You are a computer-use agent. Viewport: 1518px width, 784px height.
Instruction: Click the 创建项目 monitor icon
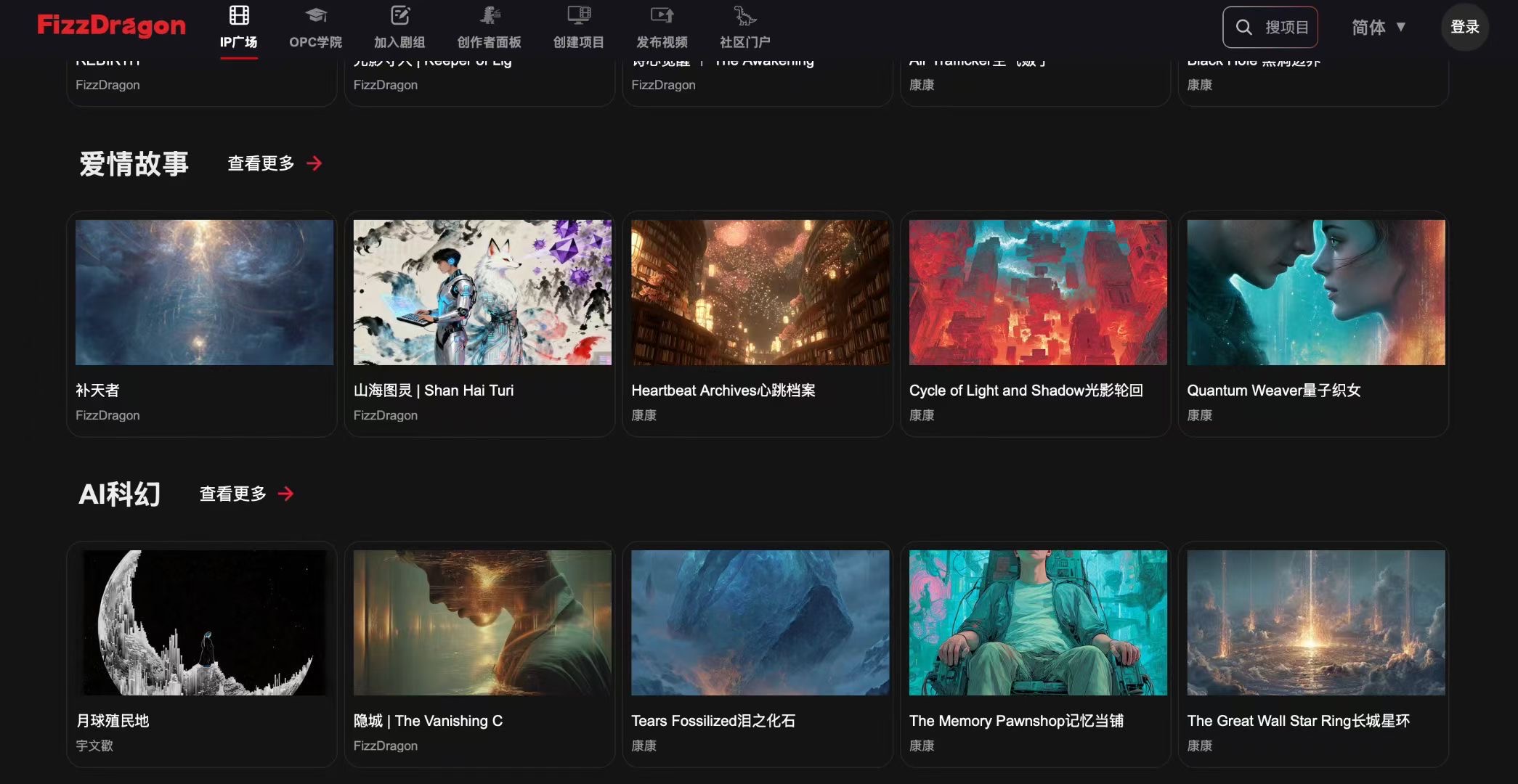pos(579,15)
